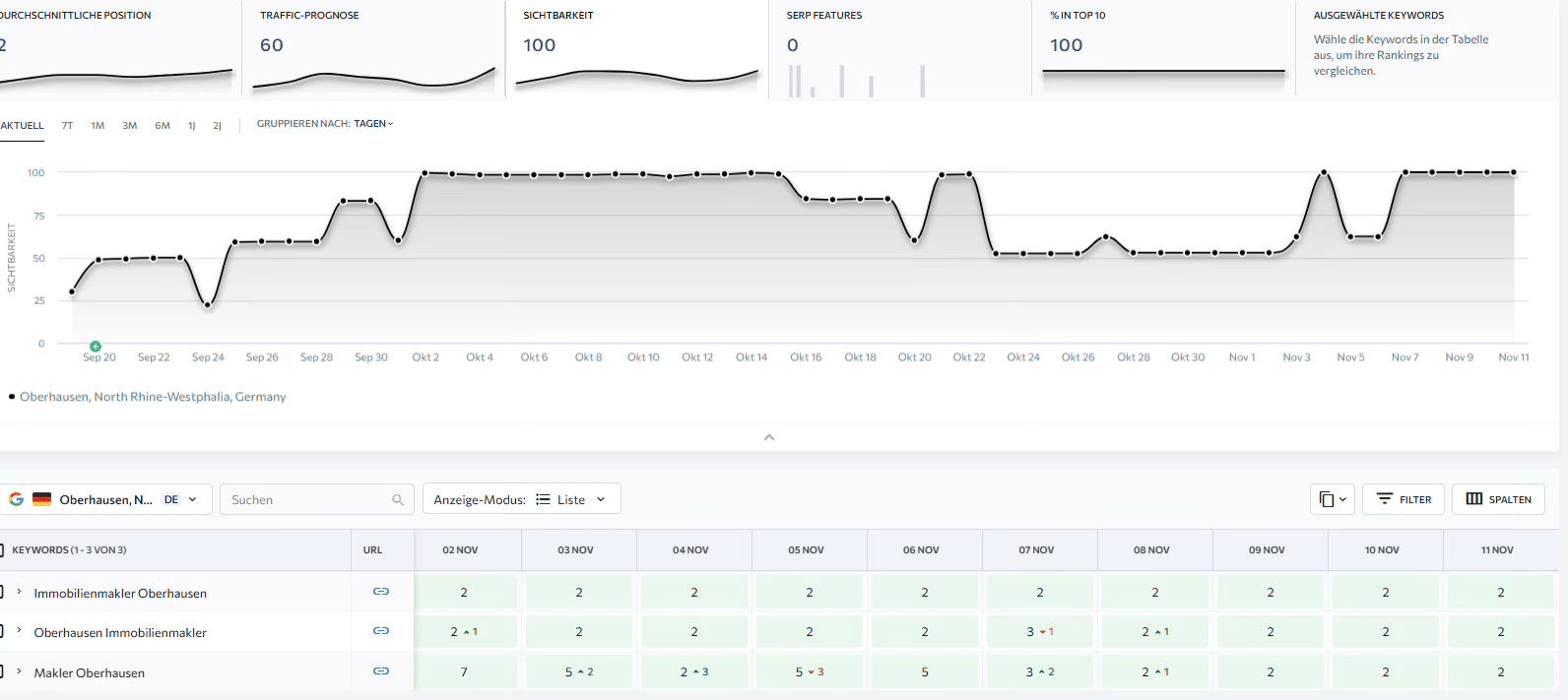Open the SPALTEN column settings
The image size is (1568, 700).
[1498, 499]
